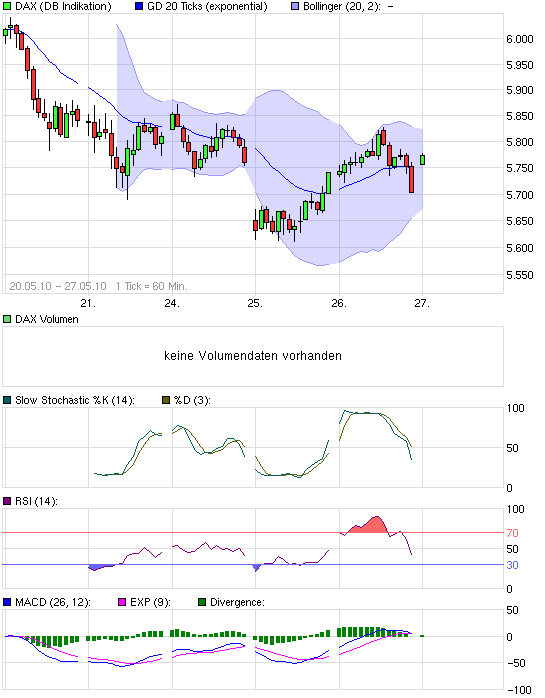
Task: Click the magenta EXP (9) swatch
Action: click(122, 602)
